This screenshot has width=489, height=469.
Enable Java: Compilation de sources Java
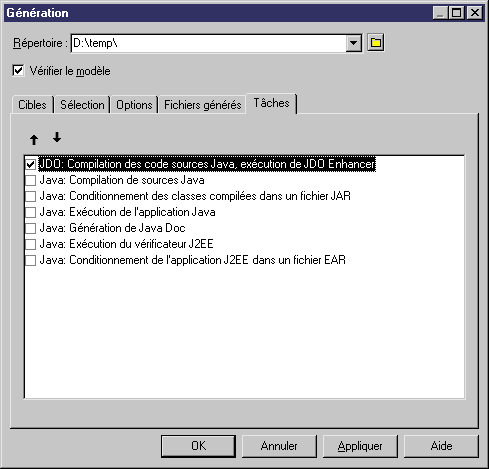pos(30,180)
